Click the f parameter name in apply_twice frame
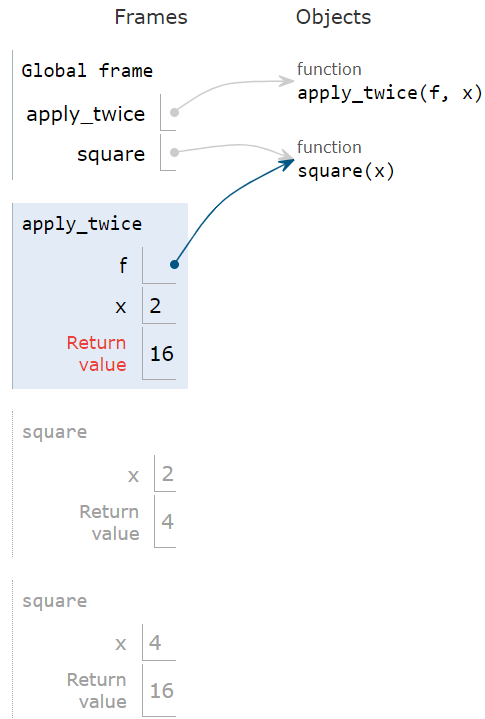 (123, 265)
